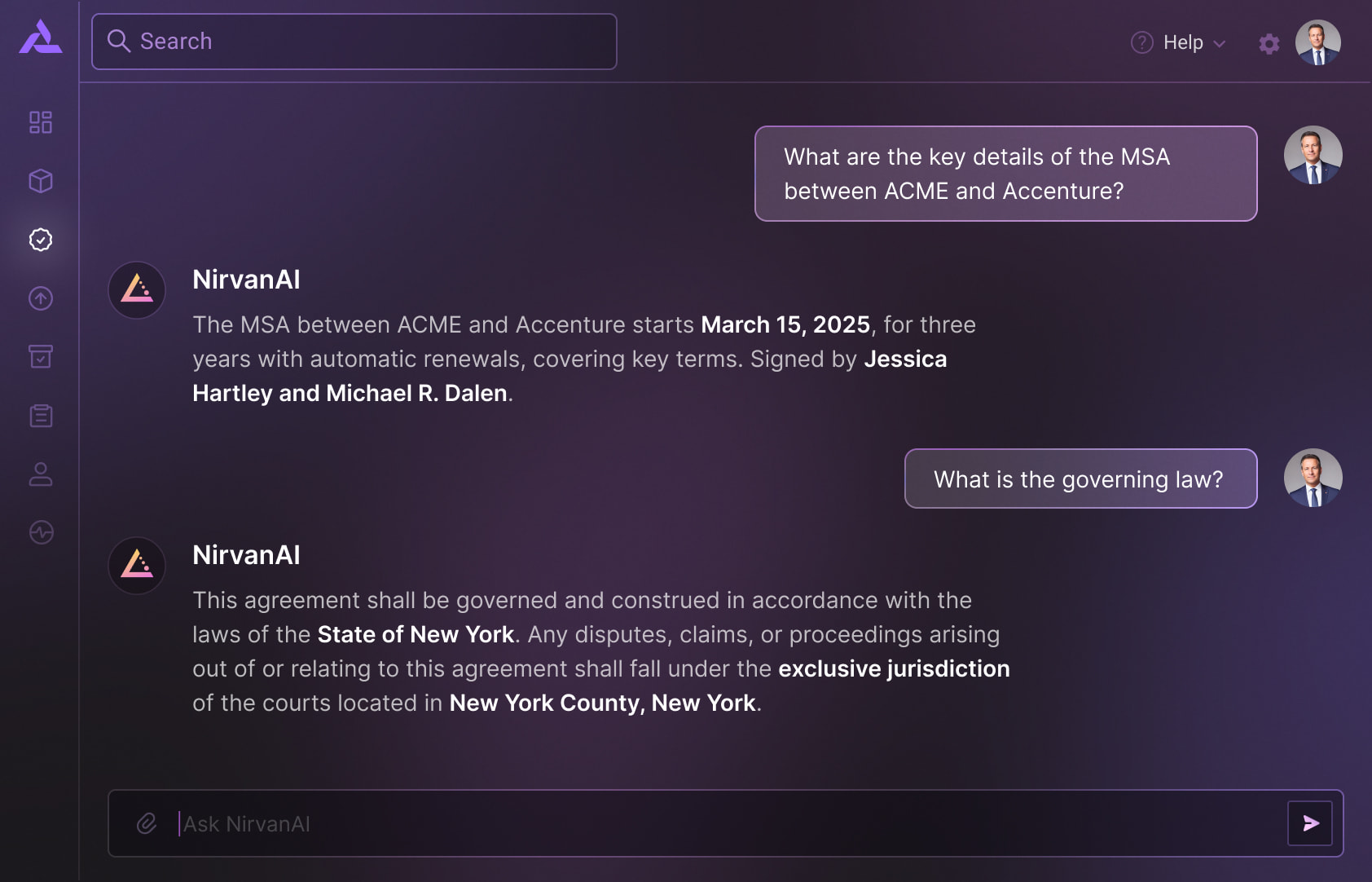Click the activity pulse sidebar icon

pyautogui.click(x=41, y=532)
